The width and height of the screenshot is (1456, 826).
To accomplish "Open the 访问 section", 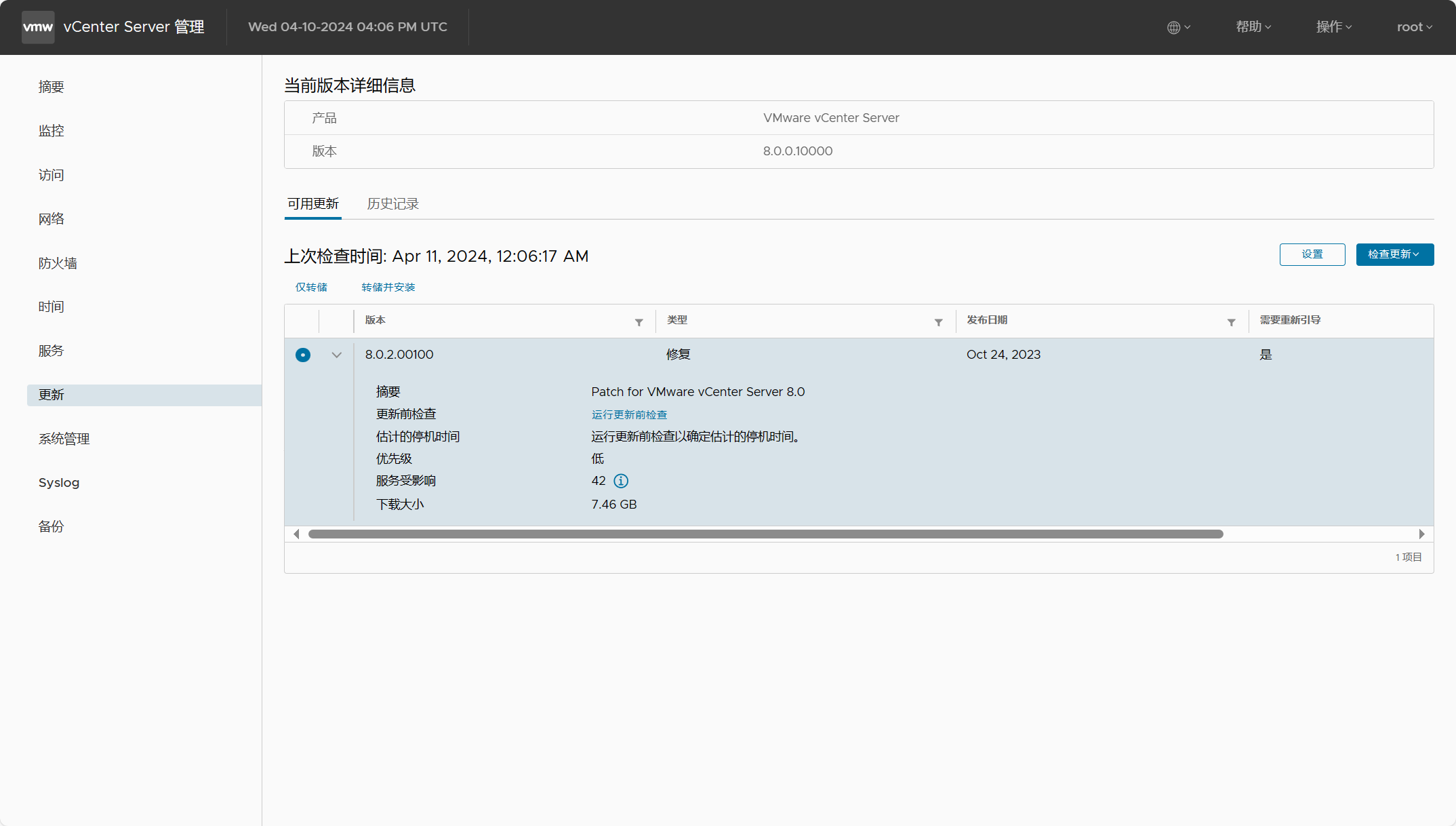I will (51, 175).
